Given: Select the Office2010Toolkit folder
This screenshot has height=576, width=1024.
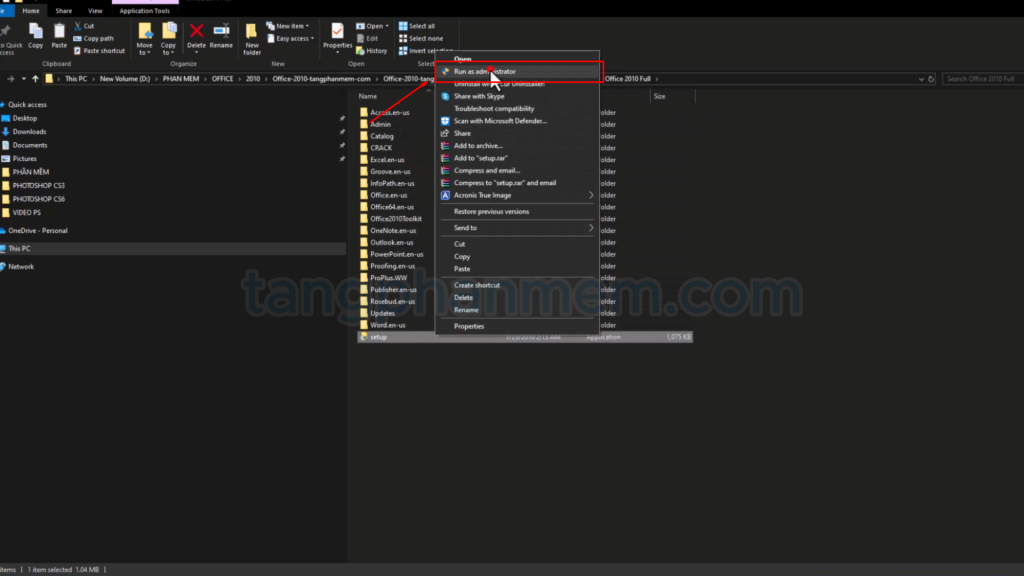Looking at the screenshot, I should [x=396, y=219].
